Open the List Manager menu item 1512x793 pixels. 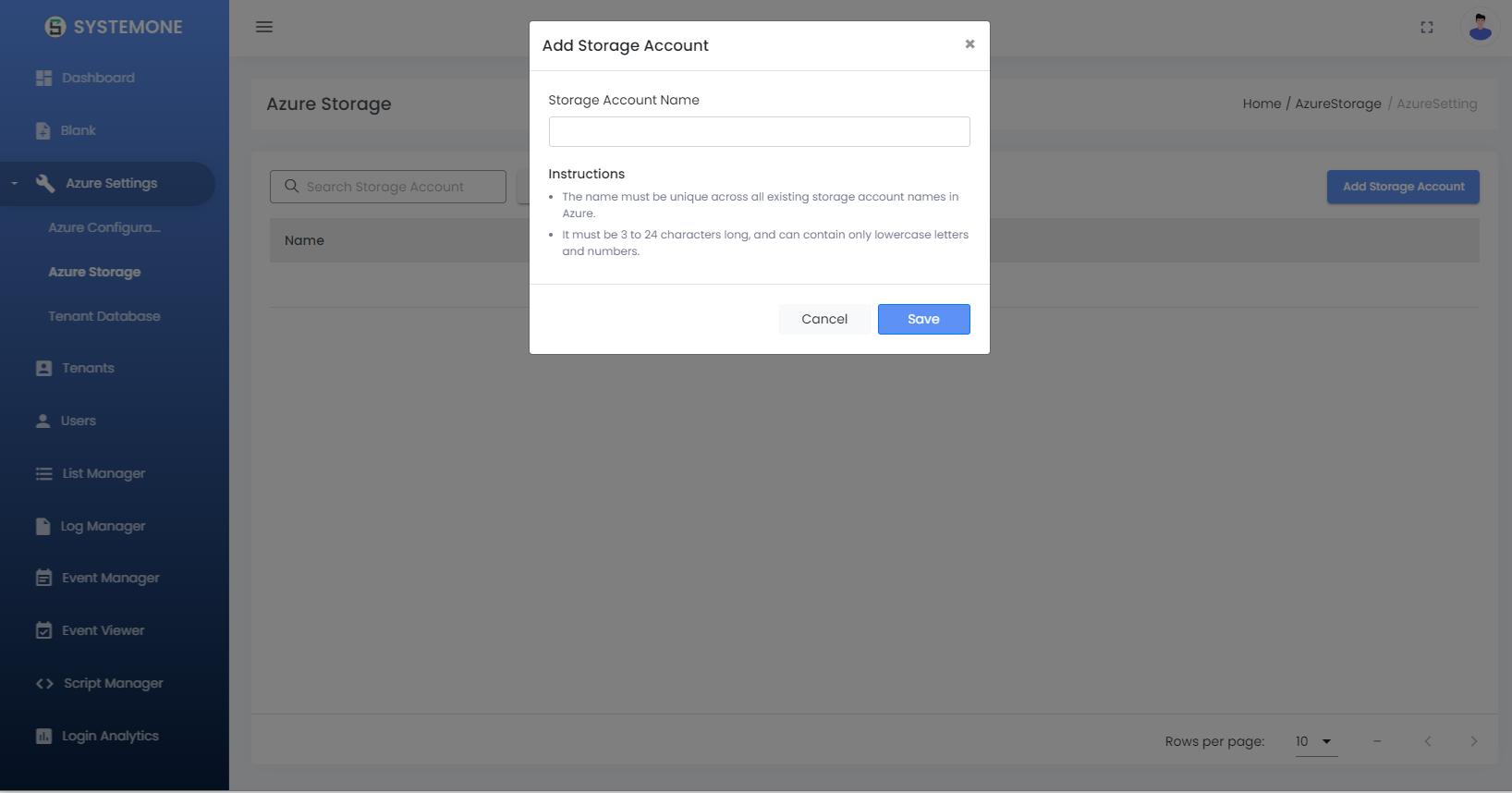pos(104,473)
